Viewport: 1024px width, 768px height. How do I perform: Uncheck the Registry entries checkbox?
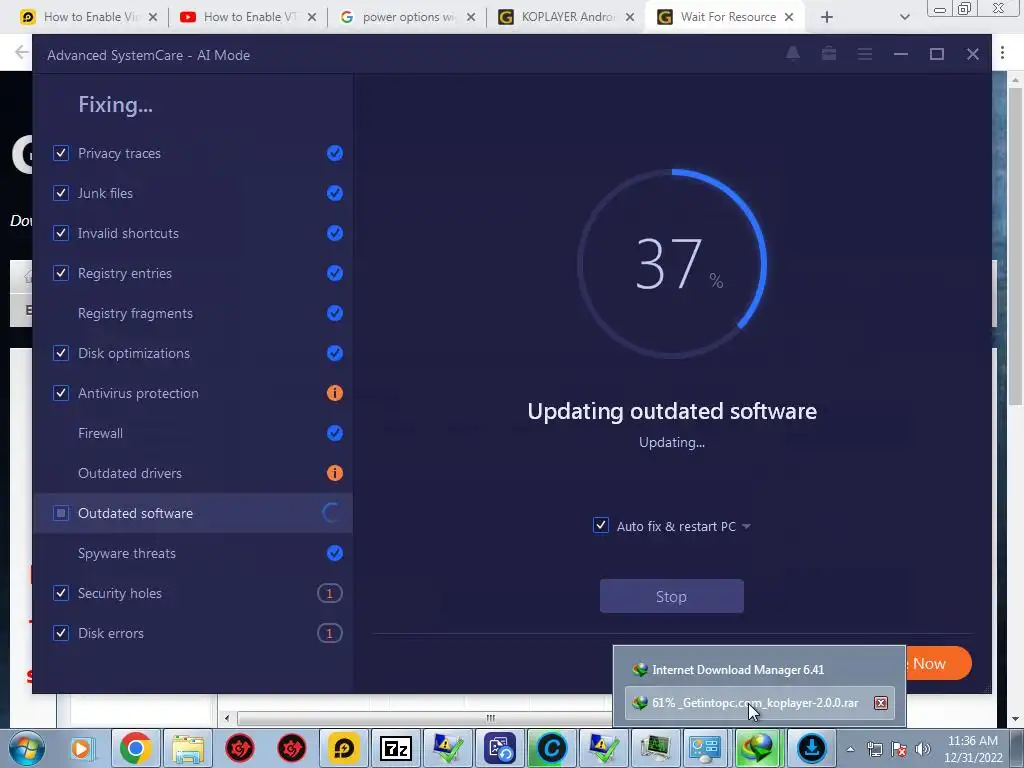click(61, 273)
